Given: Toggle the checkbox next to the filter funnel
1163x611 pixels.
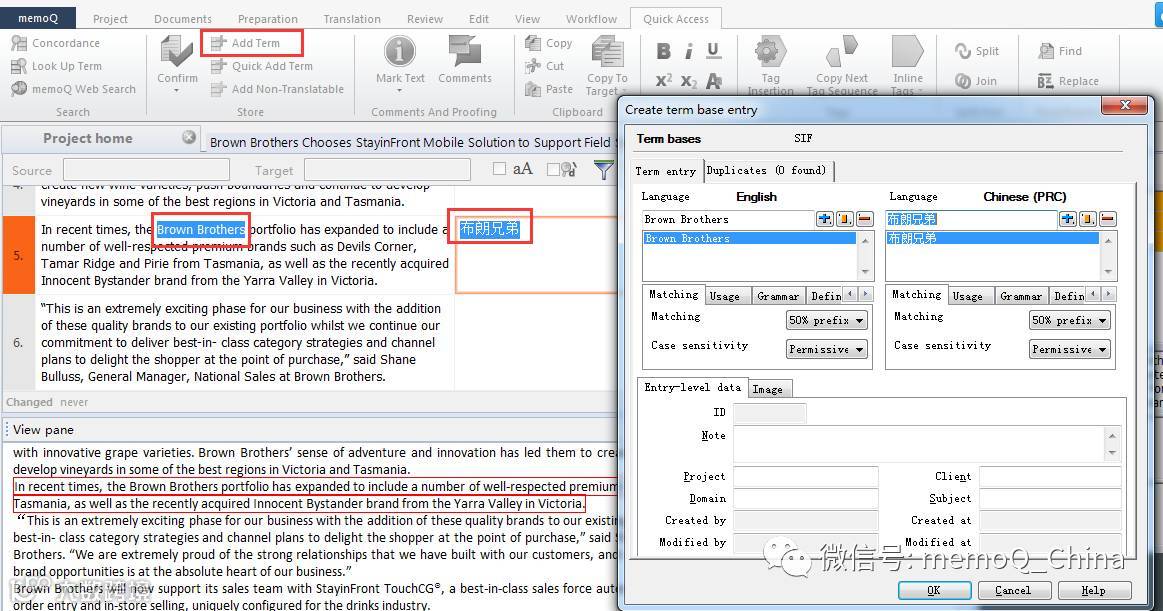Looking at the screenshot, I should click(553, 169).
